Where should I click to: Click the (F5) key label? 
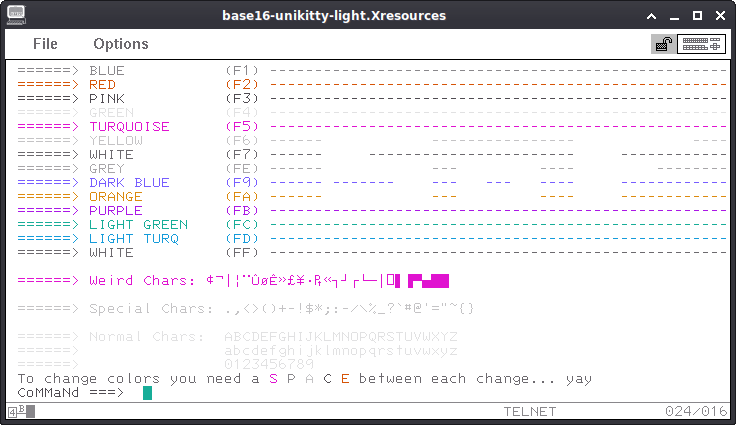pos(242,126)
